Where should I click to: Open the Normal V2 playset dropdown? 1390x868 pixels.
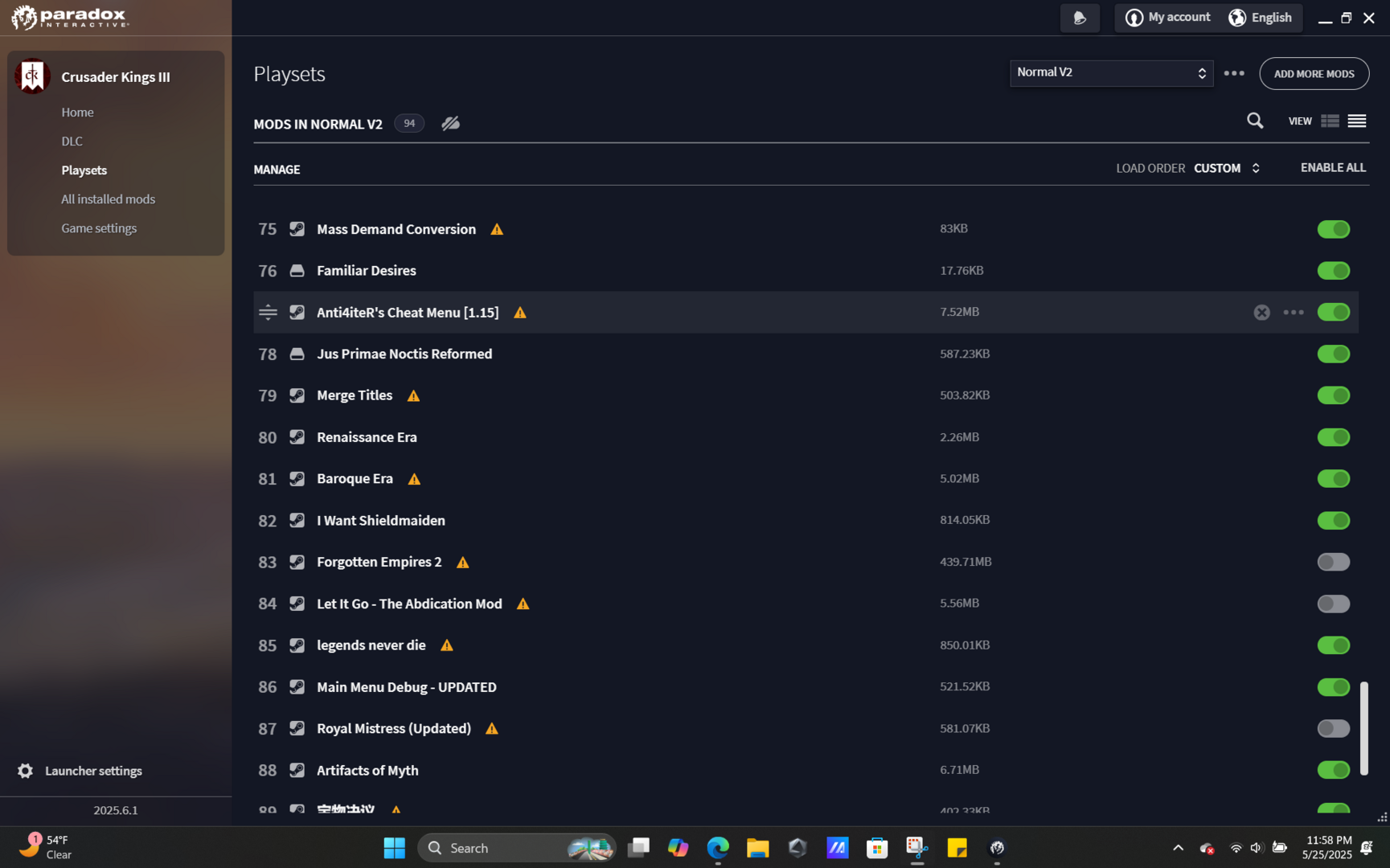point(1111,73)
